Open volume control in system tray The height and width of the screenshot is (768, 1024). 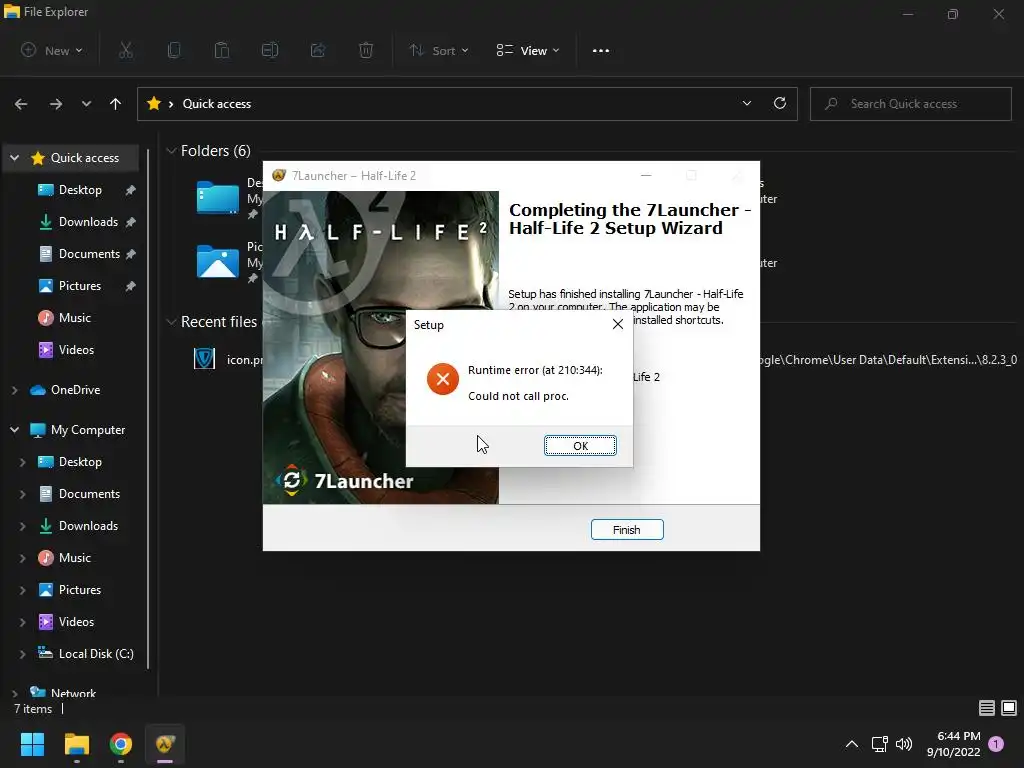tap(904, 744)
